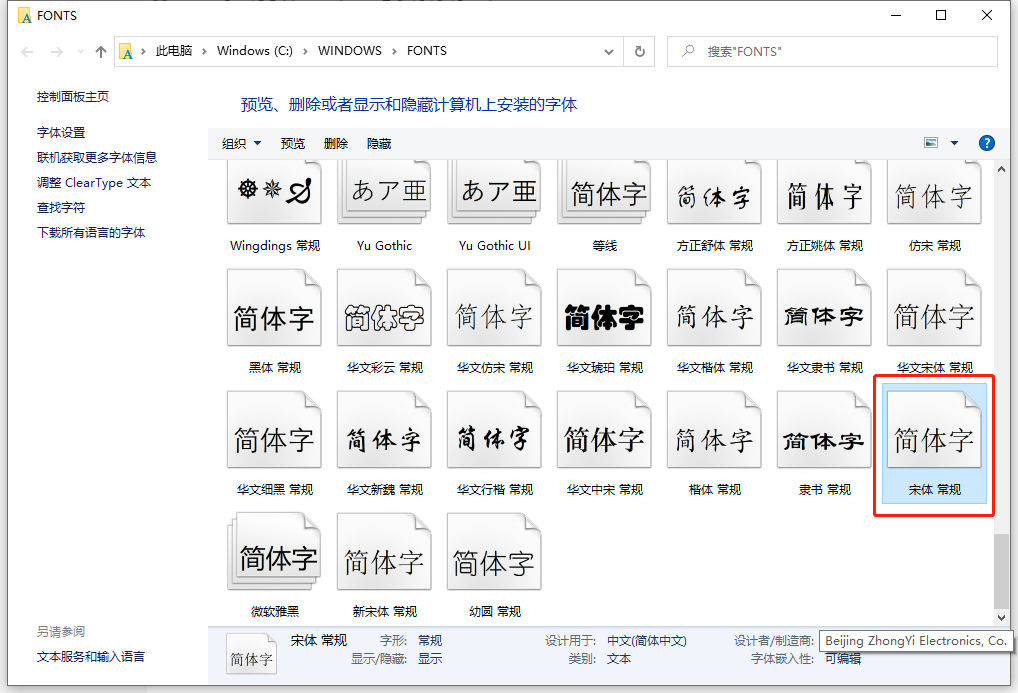Viewport: 1018px width, 693px height.
Task: Click the 可编辑 embeddability value
Action: pos(843,659)
